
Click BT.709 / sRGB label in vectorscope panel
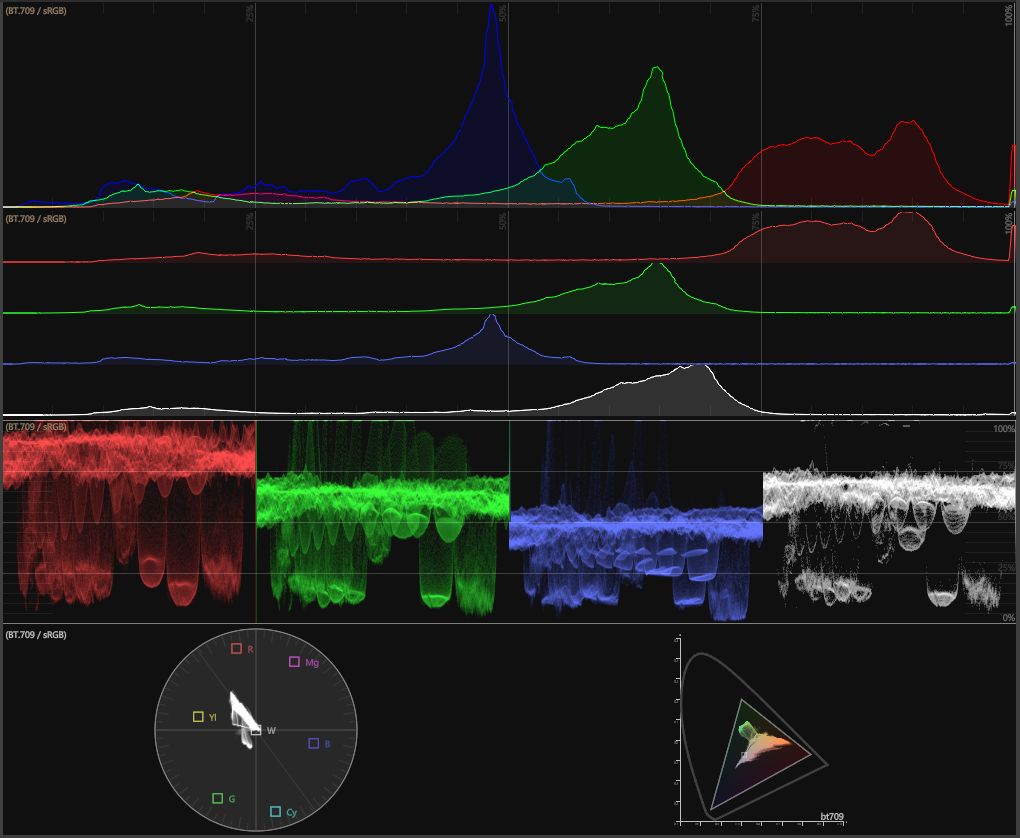tap(37, 635)
